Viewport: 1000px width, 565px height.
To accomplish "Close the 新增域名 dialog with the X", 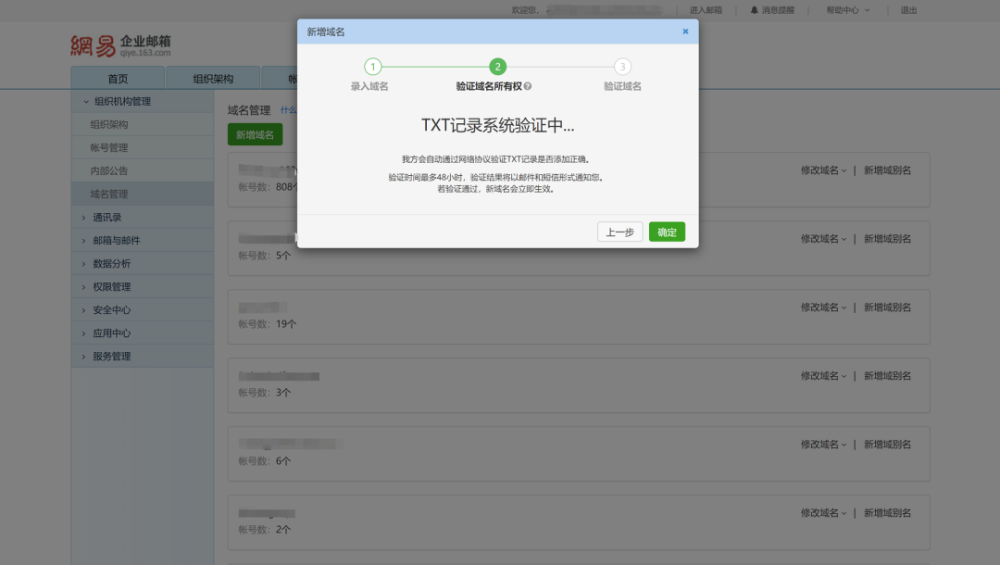I will point(686,31).
